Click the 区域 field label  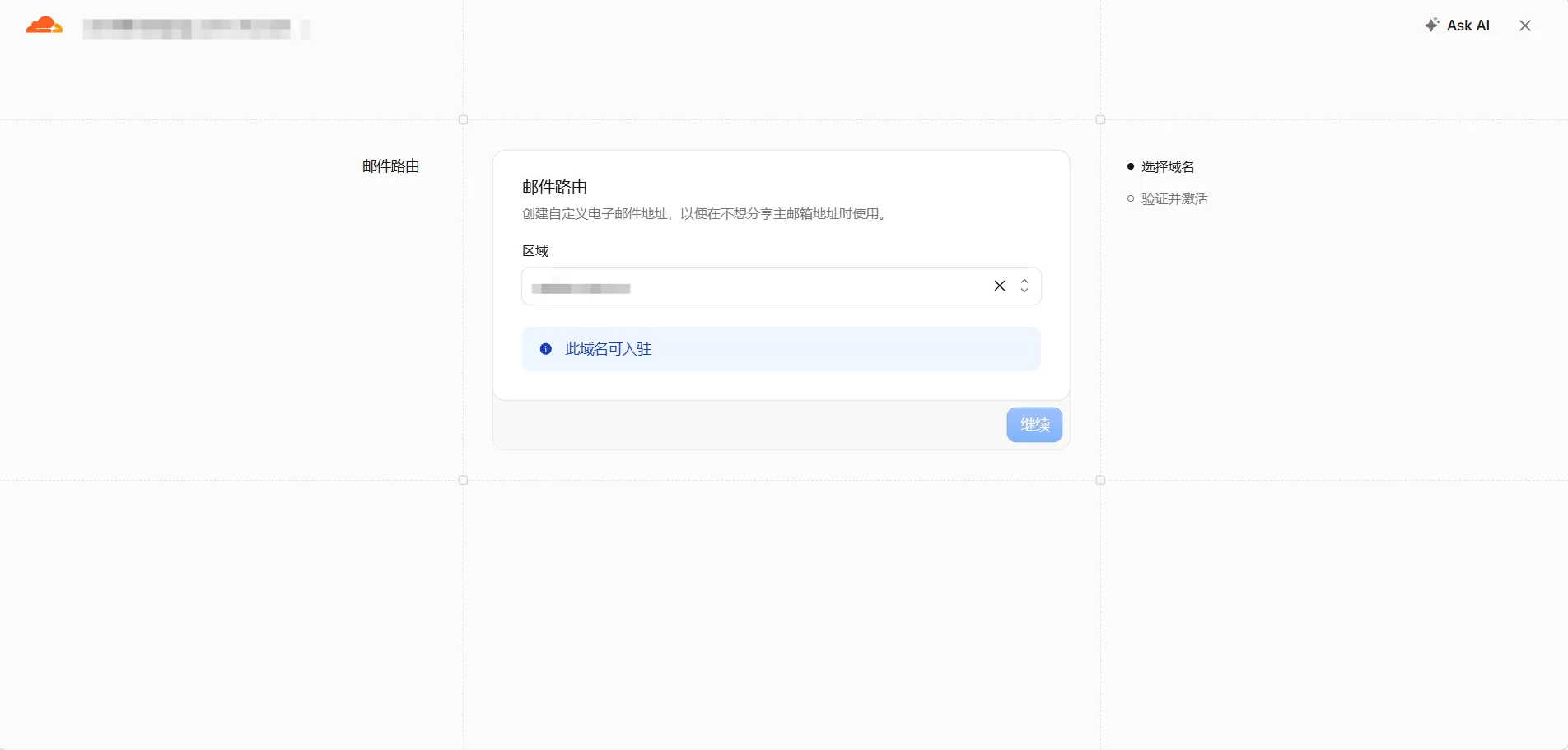pyautogui.click(x=535, y=251)
